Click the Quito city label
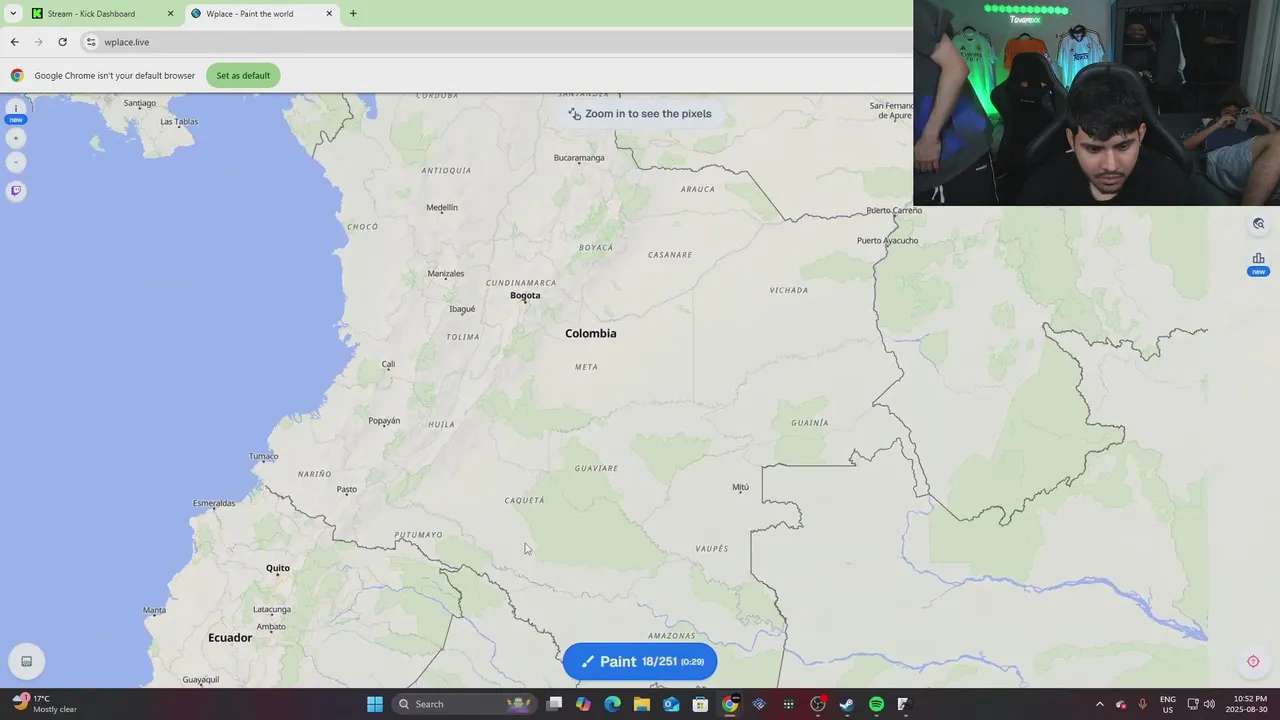The image size is (1280, 720). [x=278, y=568]
